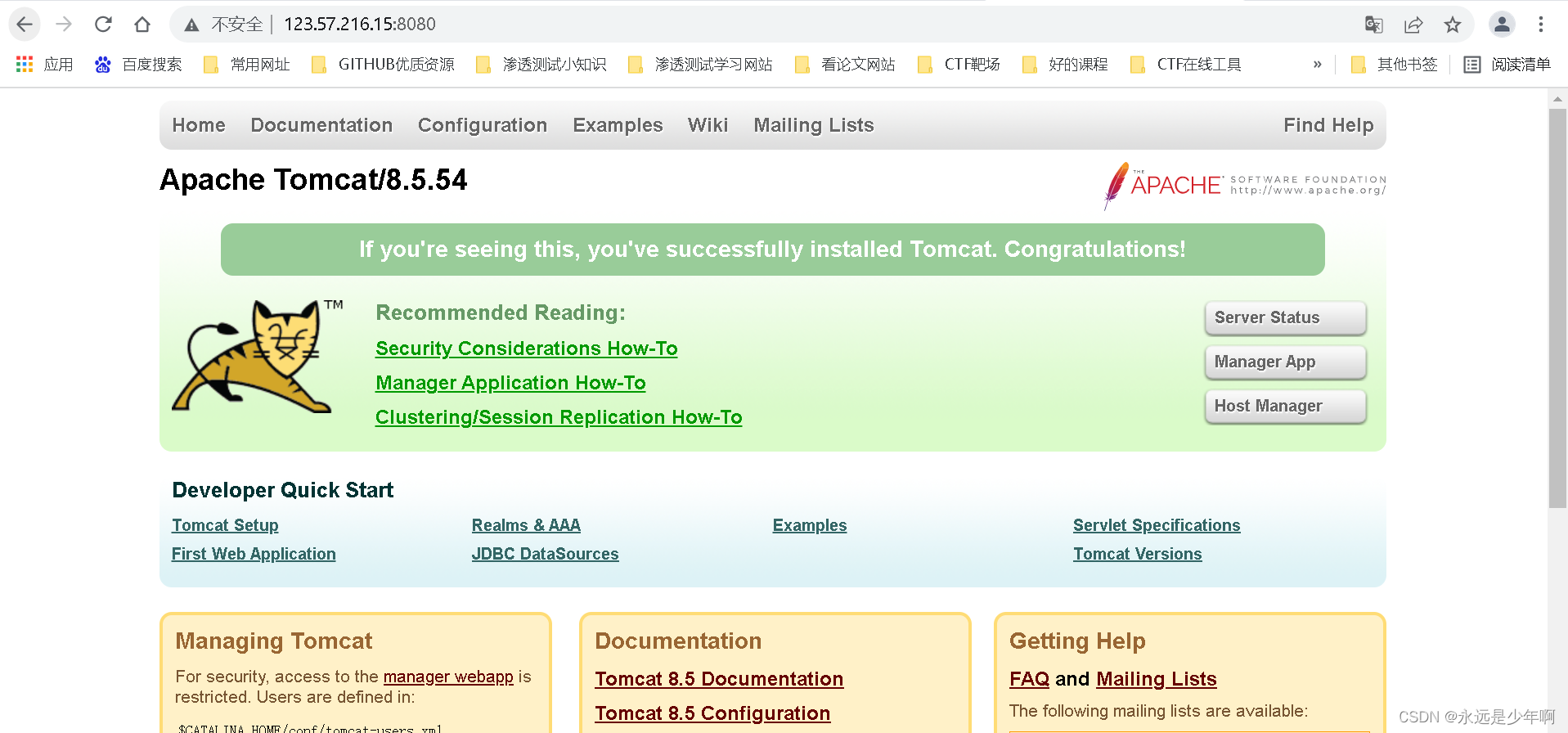
Task: Click the Managing Tomcat heading
Action: pos(273,641)
